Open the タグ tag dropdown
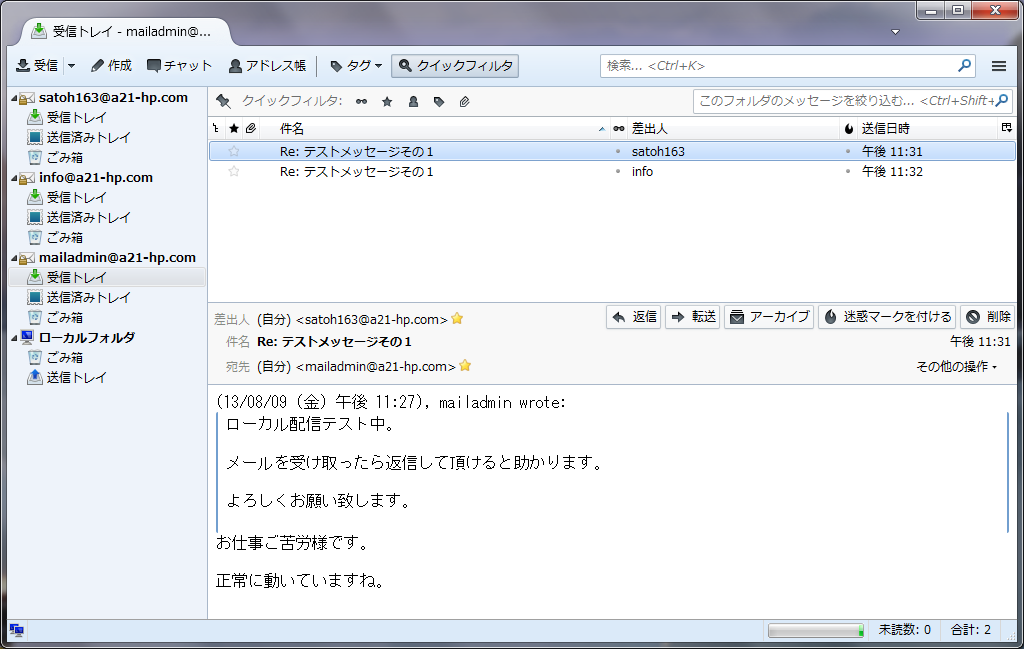 (x=356, y=65)
